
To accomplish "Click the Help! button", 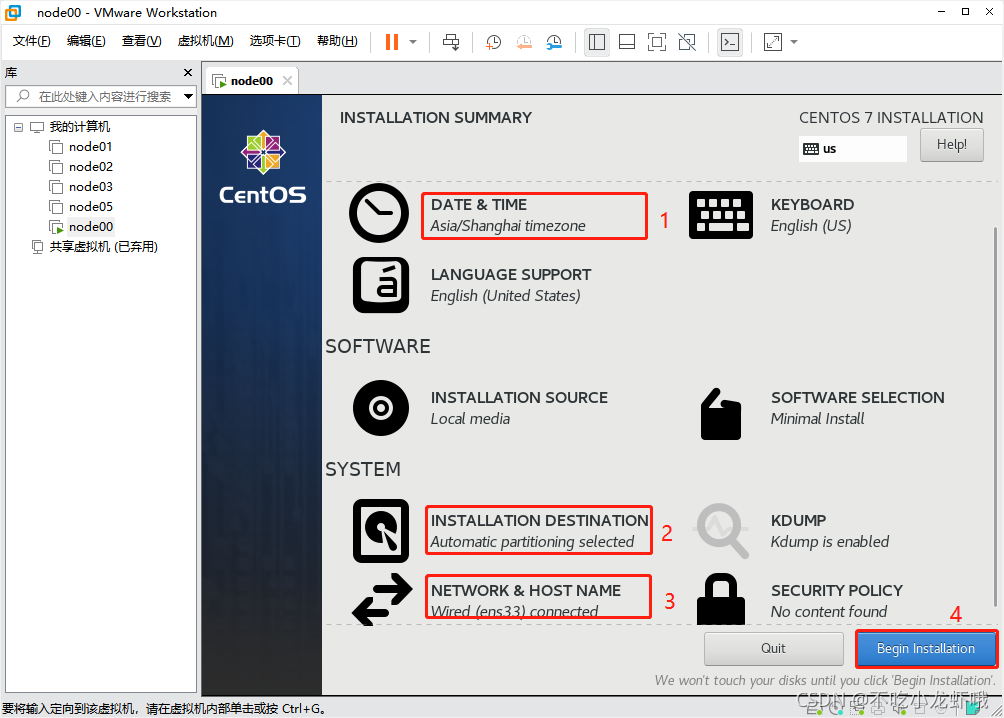I will 951,145.
